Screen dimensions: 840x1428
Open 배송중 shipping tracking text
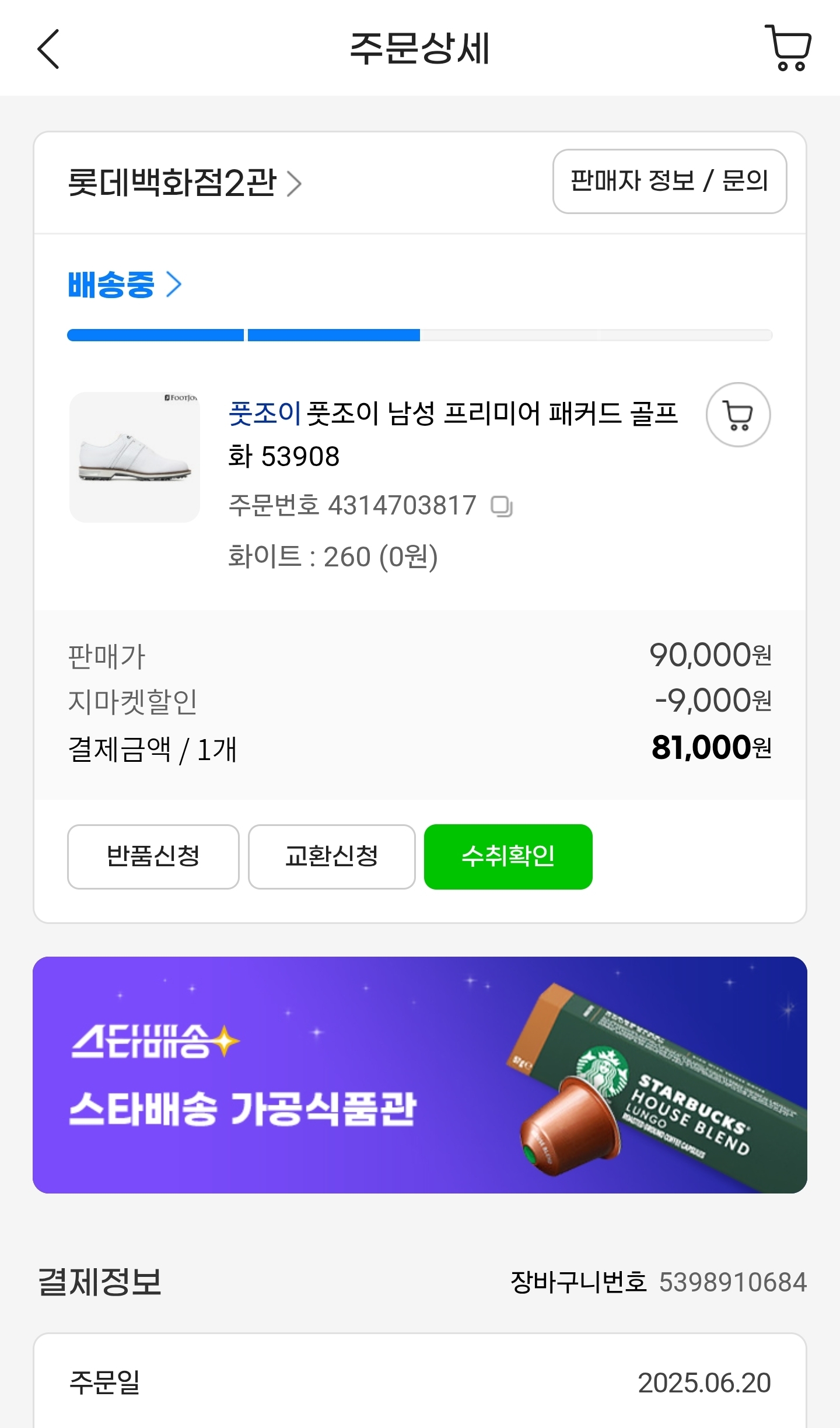pyautogui.click(x=111, y=285)
